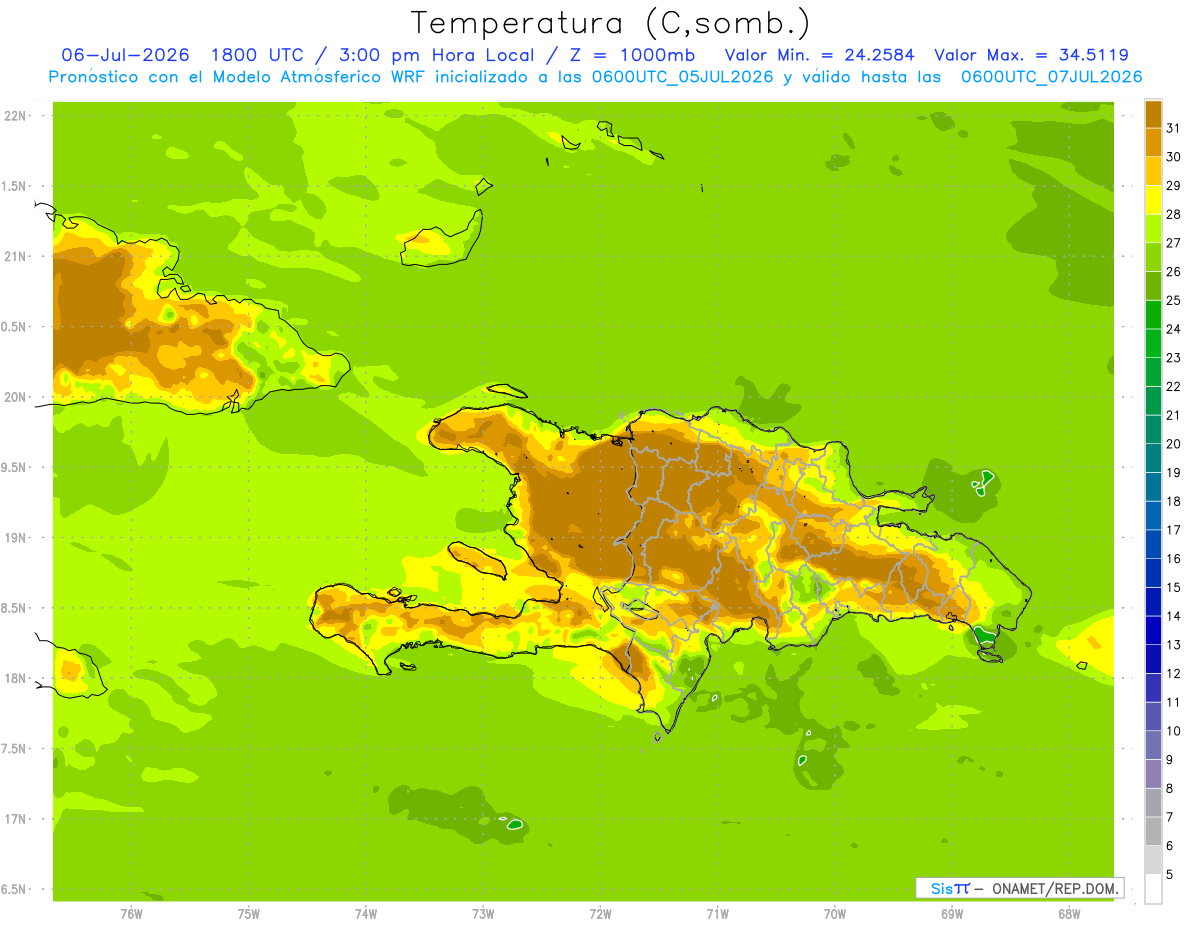Click the '69W' longitude label

tap(952, 914)
